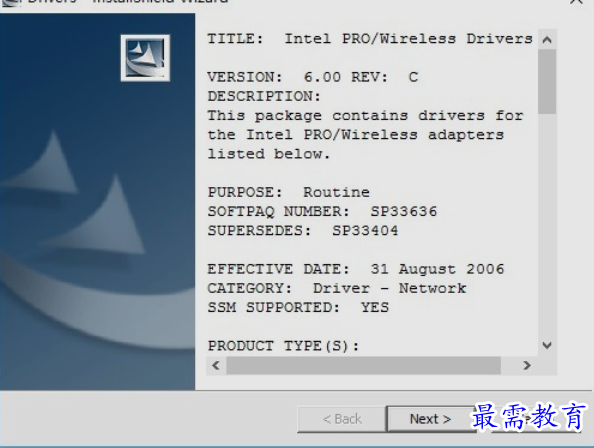The width and height of the screenshot is (594, 448).
Task: Click the vertical scrollbar thumb
Action: [x=547, y=81]
